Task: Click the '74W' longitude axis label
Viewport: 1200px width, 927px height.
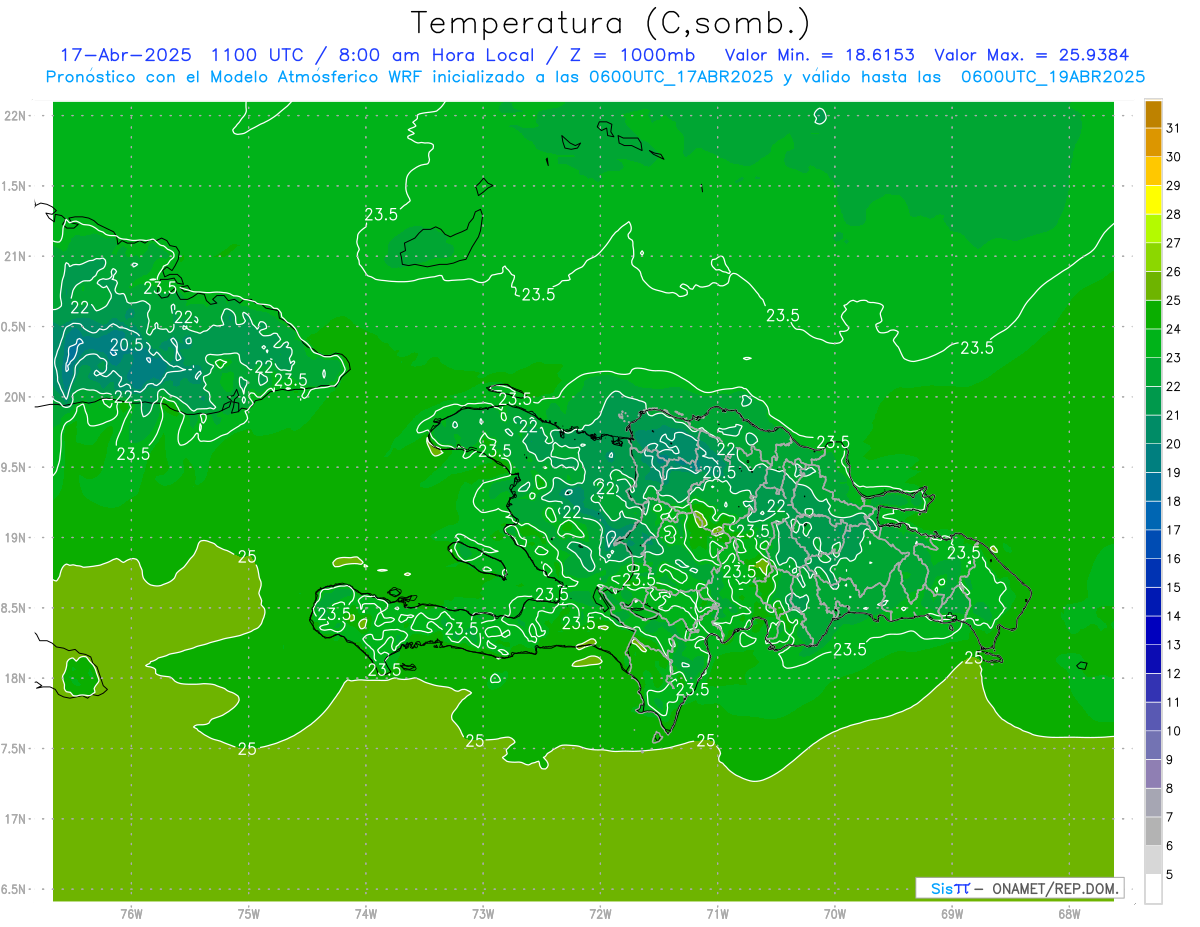Action: click(x=365, y=914)
